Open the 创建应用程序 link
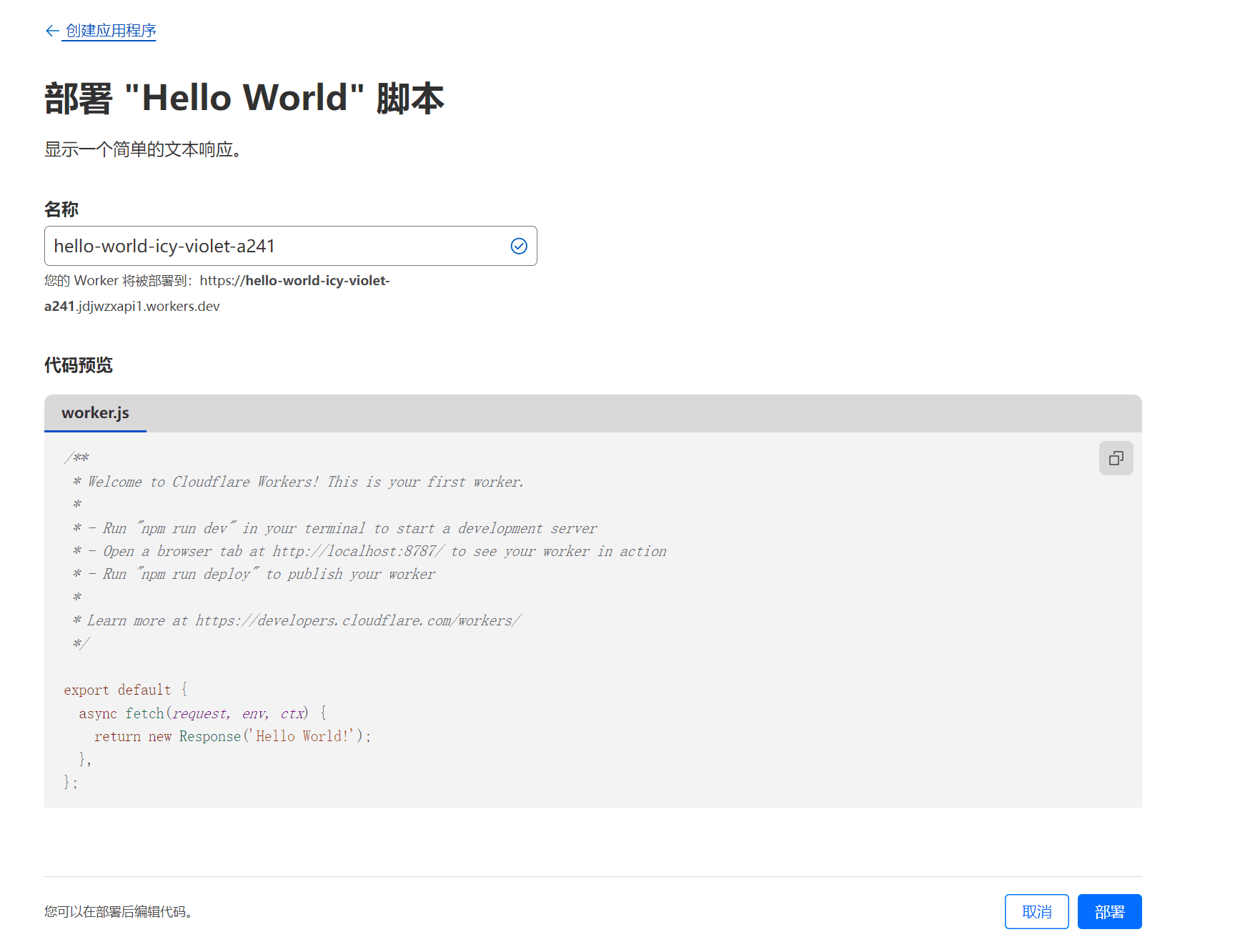1255x952 pixels. (111, 31)
